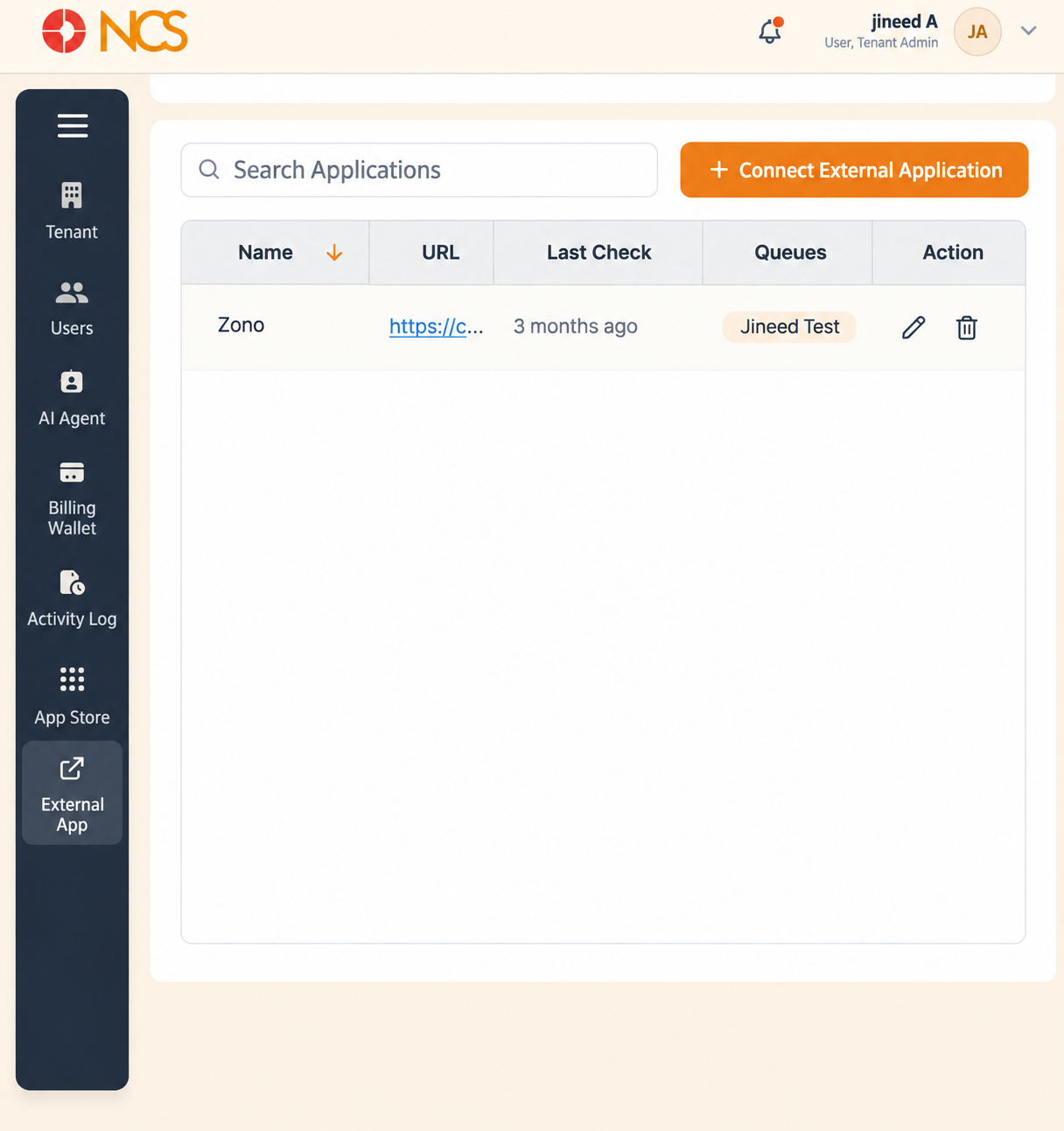Image resolution: width=1064 pixels, height=1131 pixels.
Task: Select External App in sidebar
Action: [x=72, y=793]
